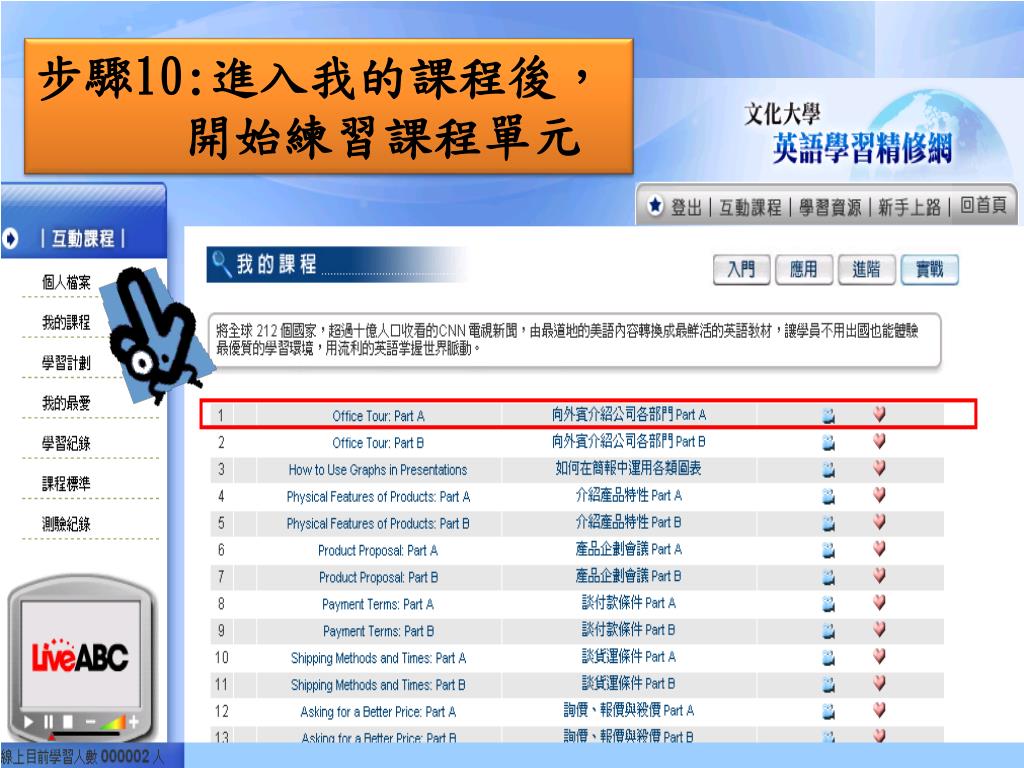Open 我的課程 in sidebar
The image size is (1024, 768).
tap(66, 322)
